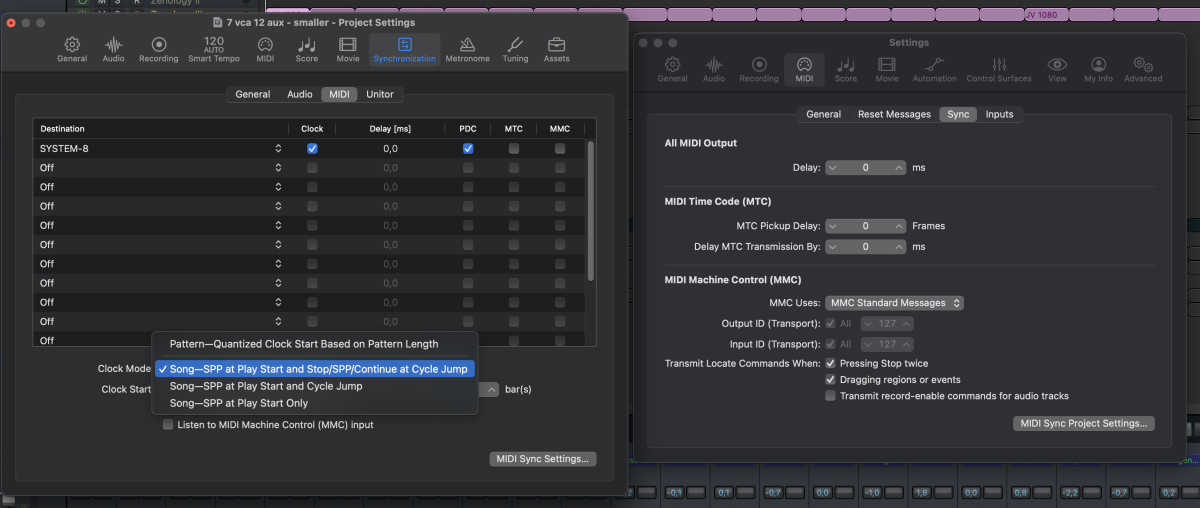This screenshot has width=1200, height=508.
Task: Choose Song—SPP at Play Start and Cycle Jump
Action: tap(266, 386)
